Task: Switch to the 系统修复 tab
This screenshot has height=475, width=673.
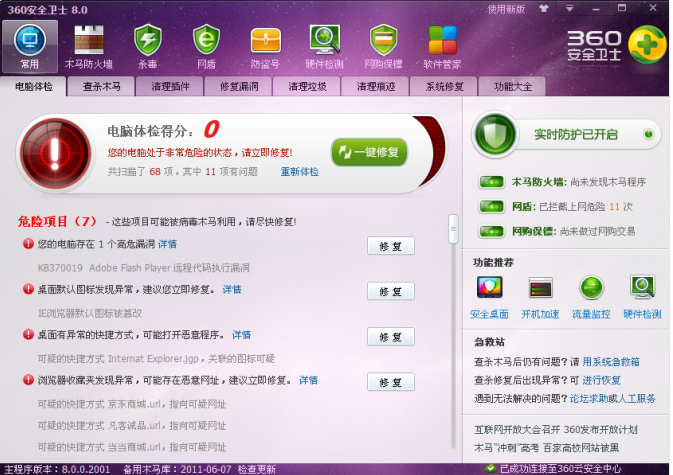Action: (x=444, y=86)
